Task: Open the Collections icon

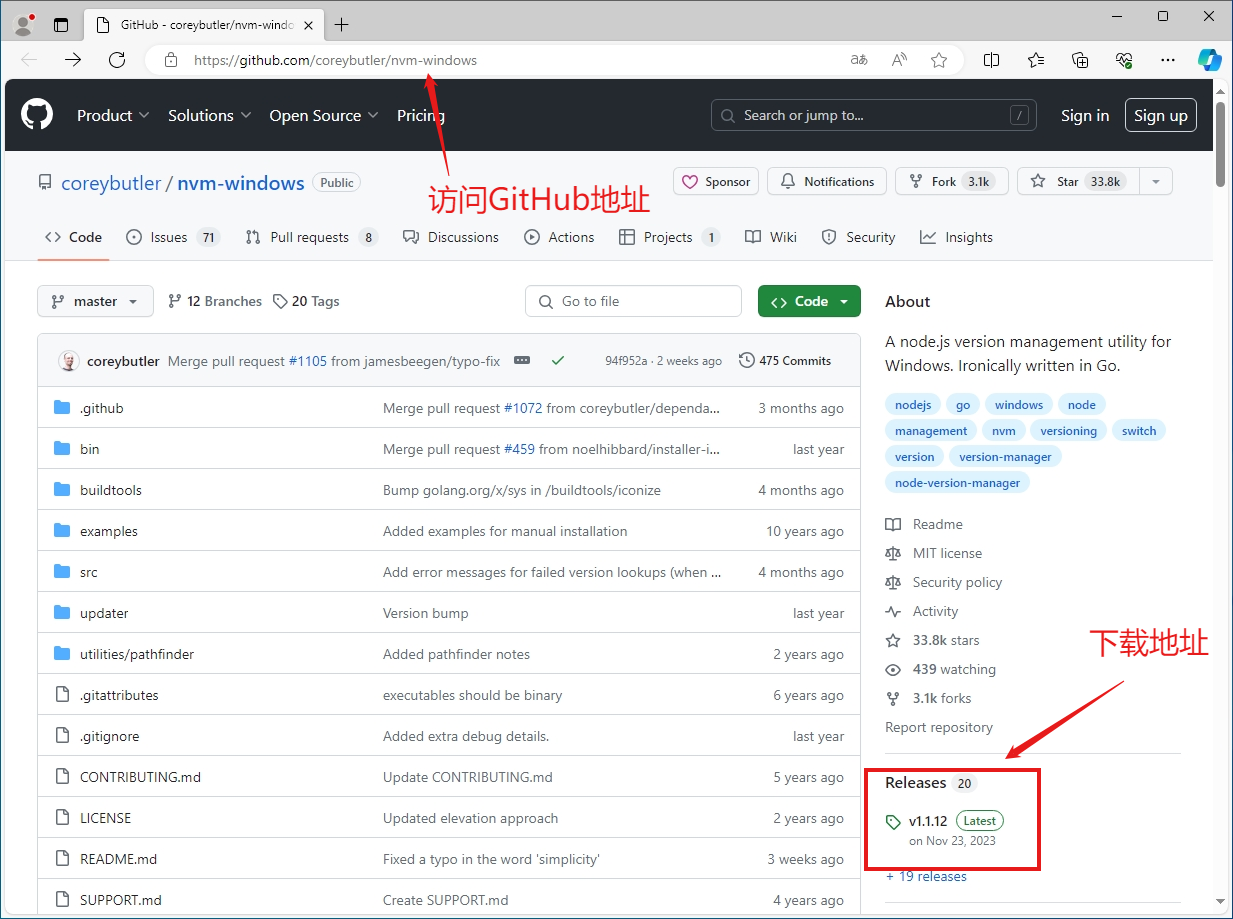Action: (x=1080, y=60)
